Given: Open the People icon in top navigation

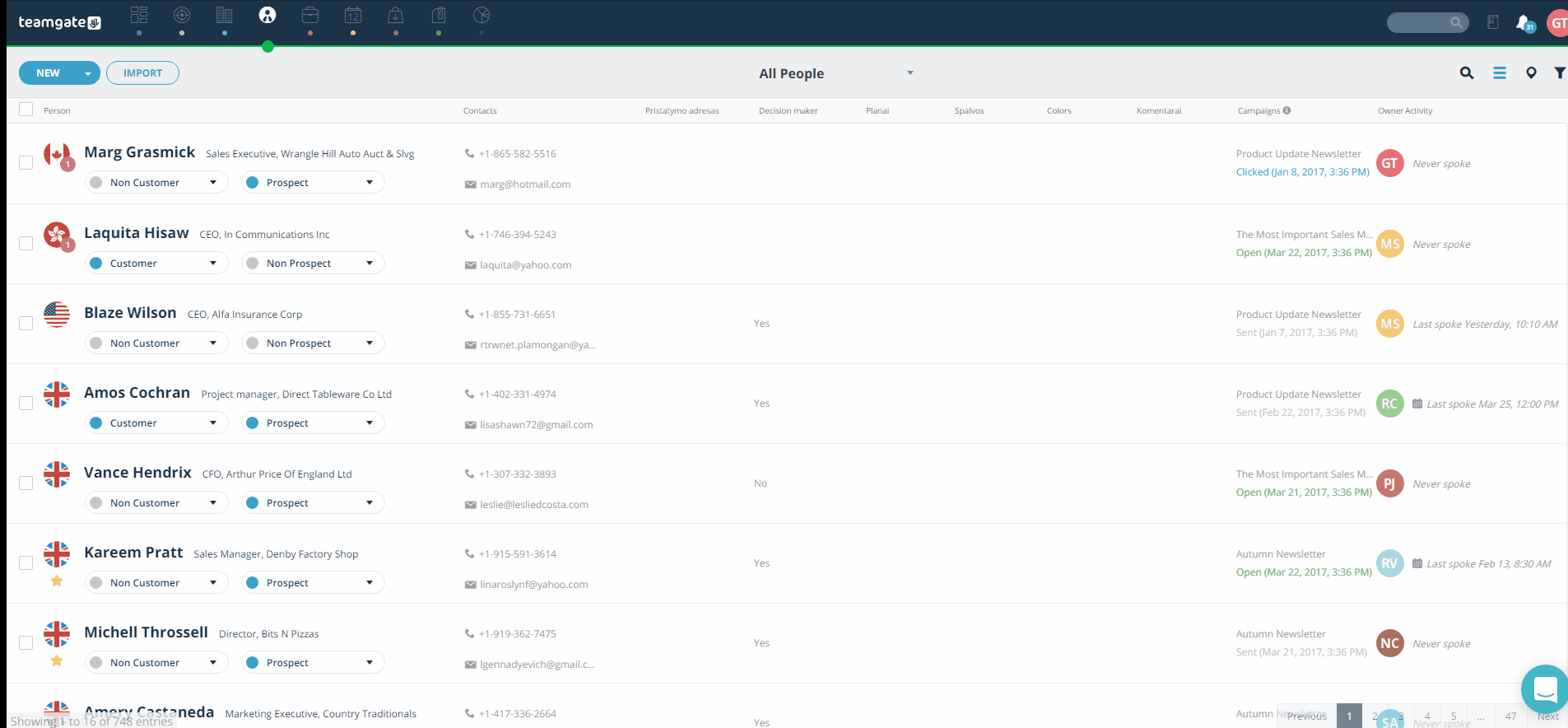Looking at the screenshot, I should pos(268,15).
